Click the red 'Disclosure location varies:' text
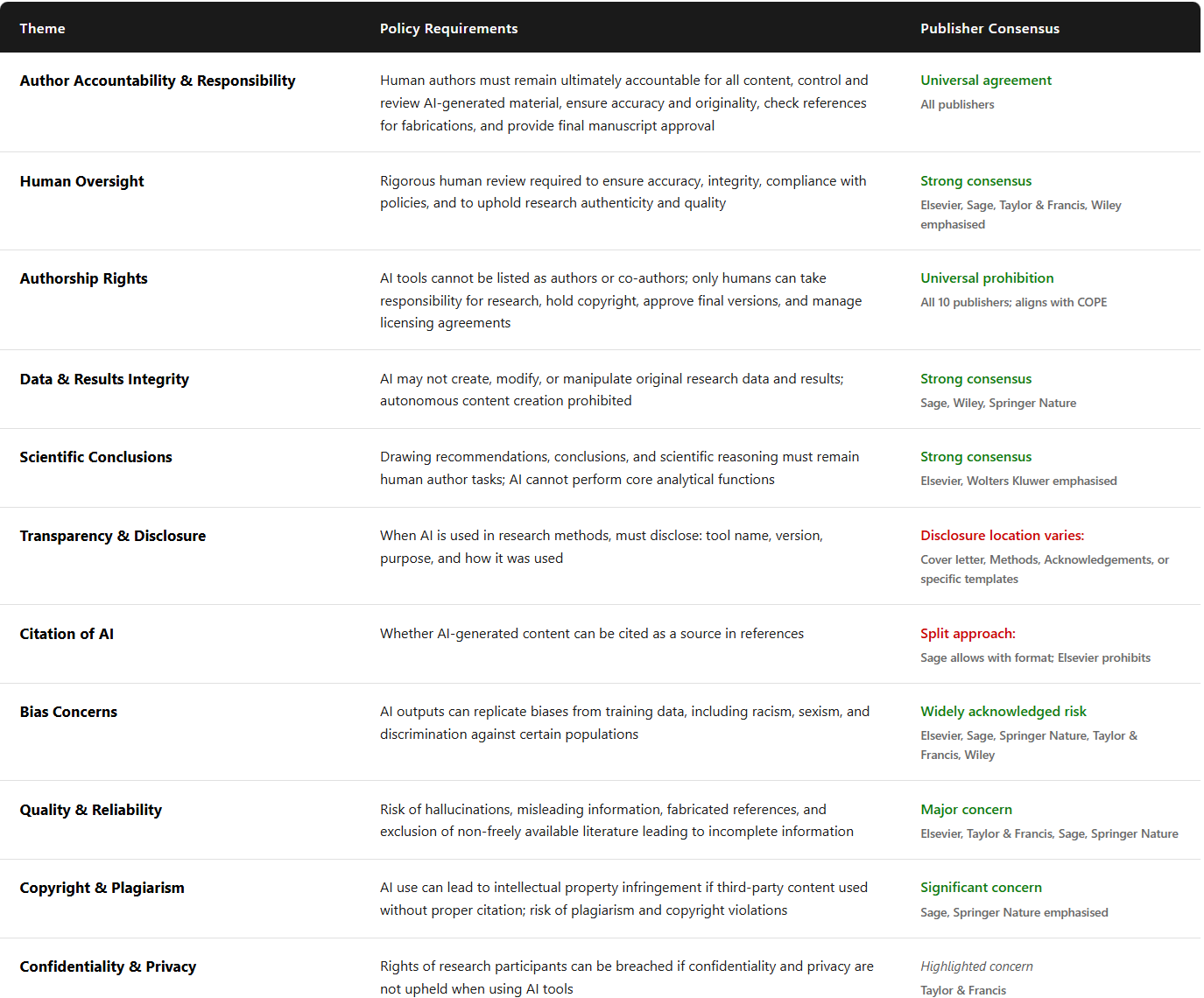The height and width of the screenshot is (998, 1204). (x=1002, y=536)
